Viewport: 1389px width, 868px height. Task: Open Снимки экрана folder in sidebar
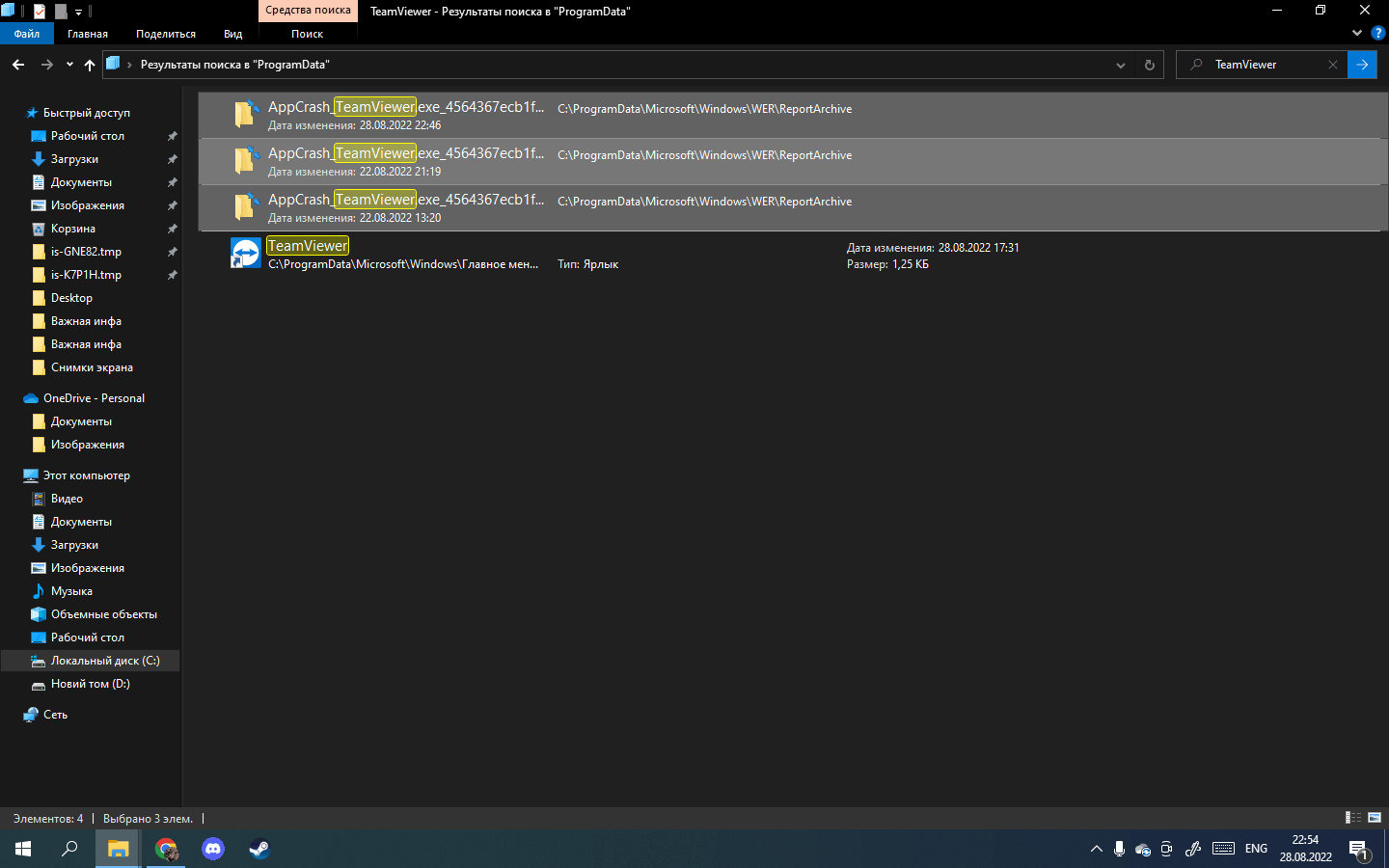click(92, 367)
